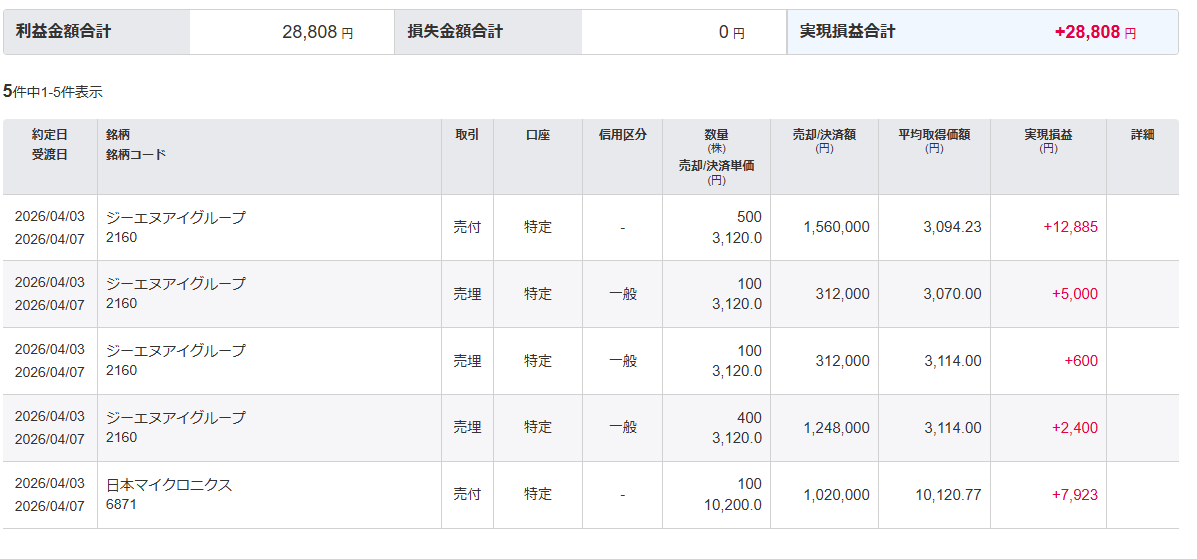Click the +2,400 profit amount
The height and width of the screenshot is (559, 1197).
click(1074, 428)
